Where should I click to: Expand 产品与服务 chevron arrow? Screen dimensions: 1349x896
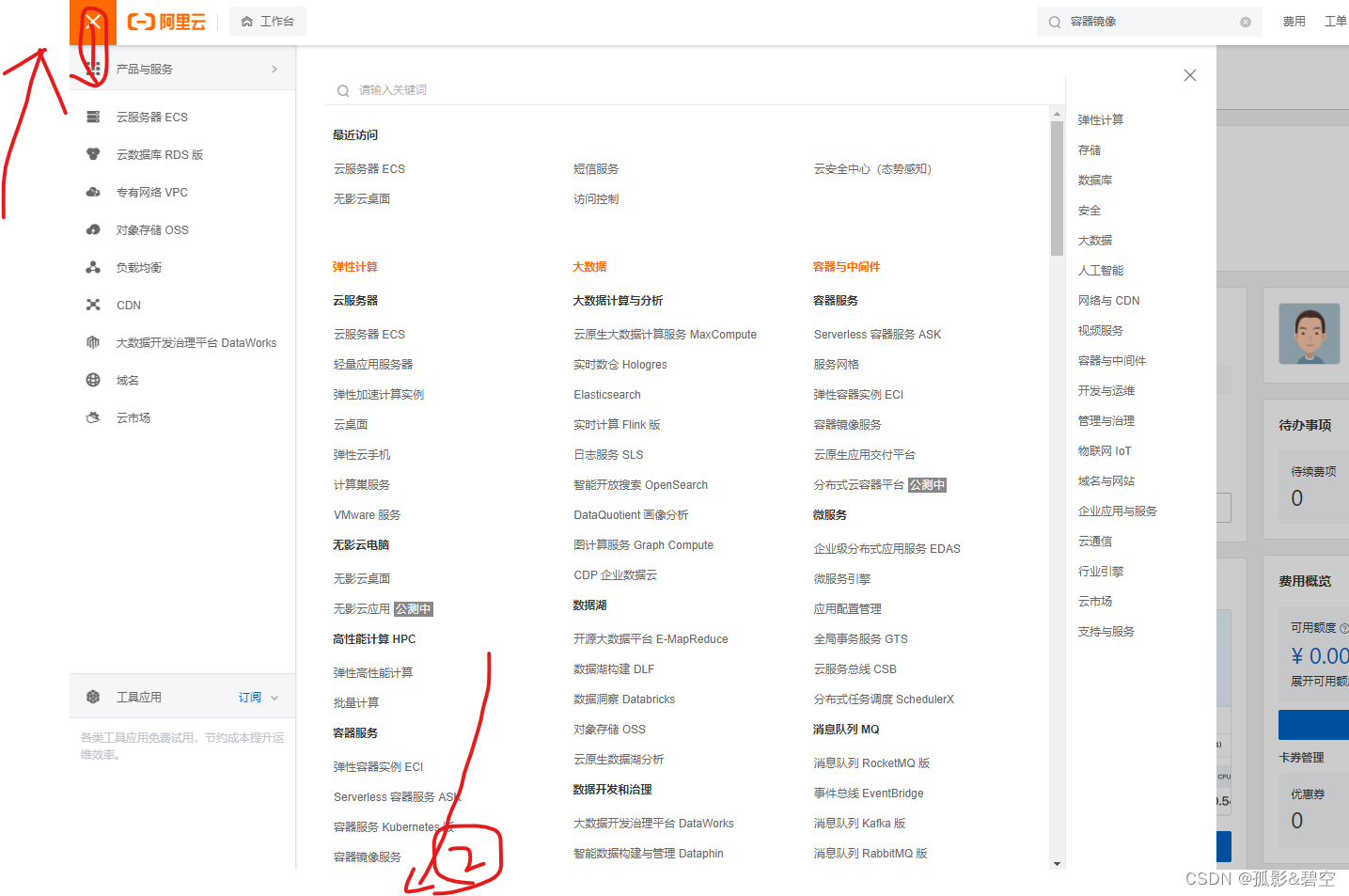pyautogui.click(x=275, y=69)
